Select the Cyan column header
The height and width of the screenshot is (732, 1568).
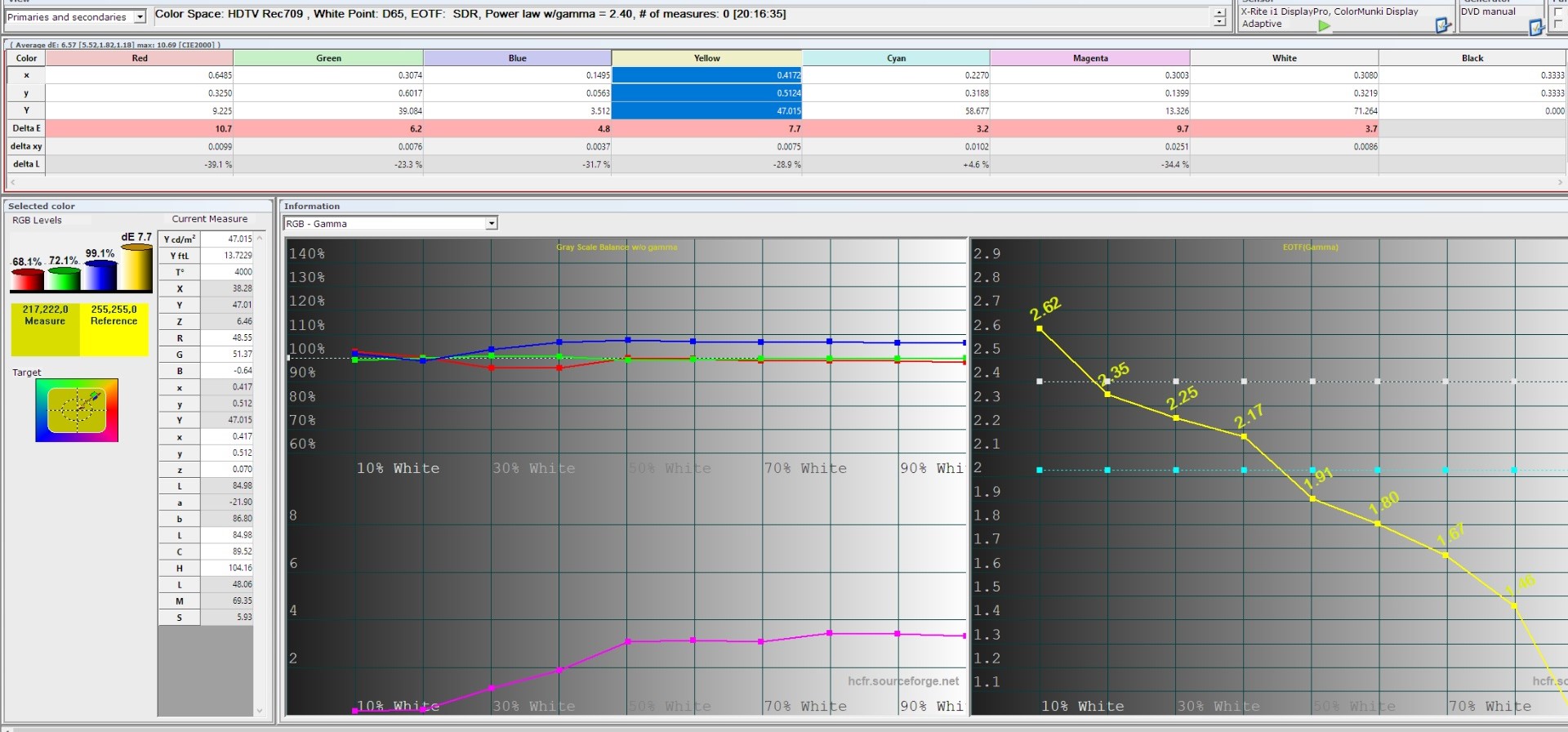(896, 58)
